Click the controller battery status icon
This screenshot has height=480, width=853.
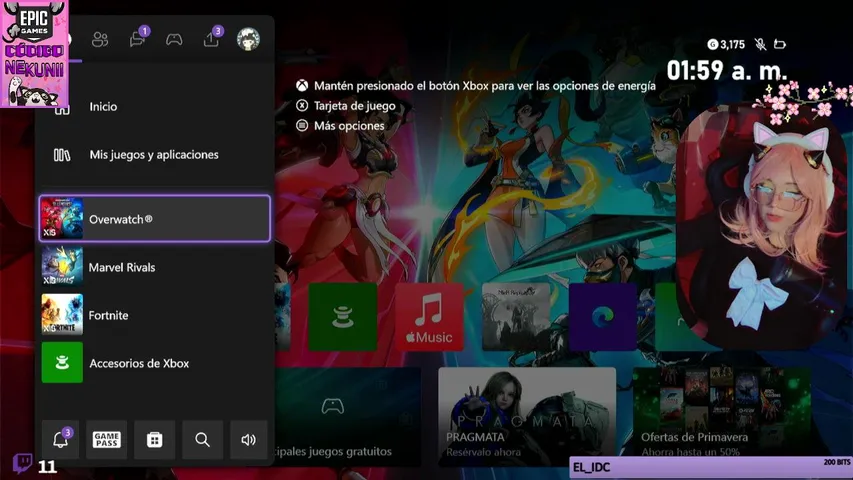(x=780, y=44)
